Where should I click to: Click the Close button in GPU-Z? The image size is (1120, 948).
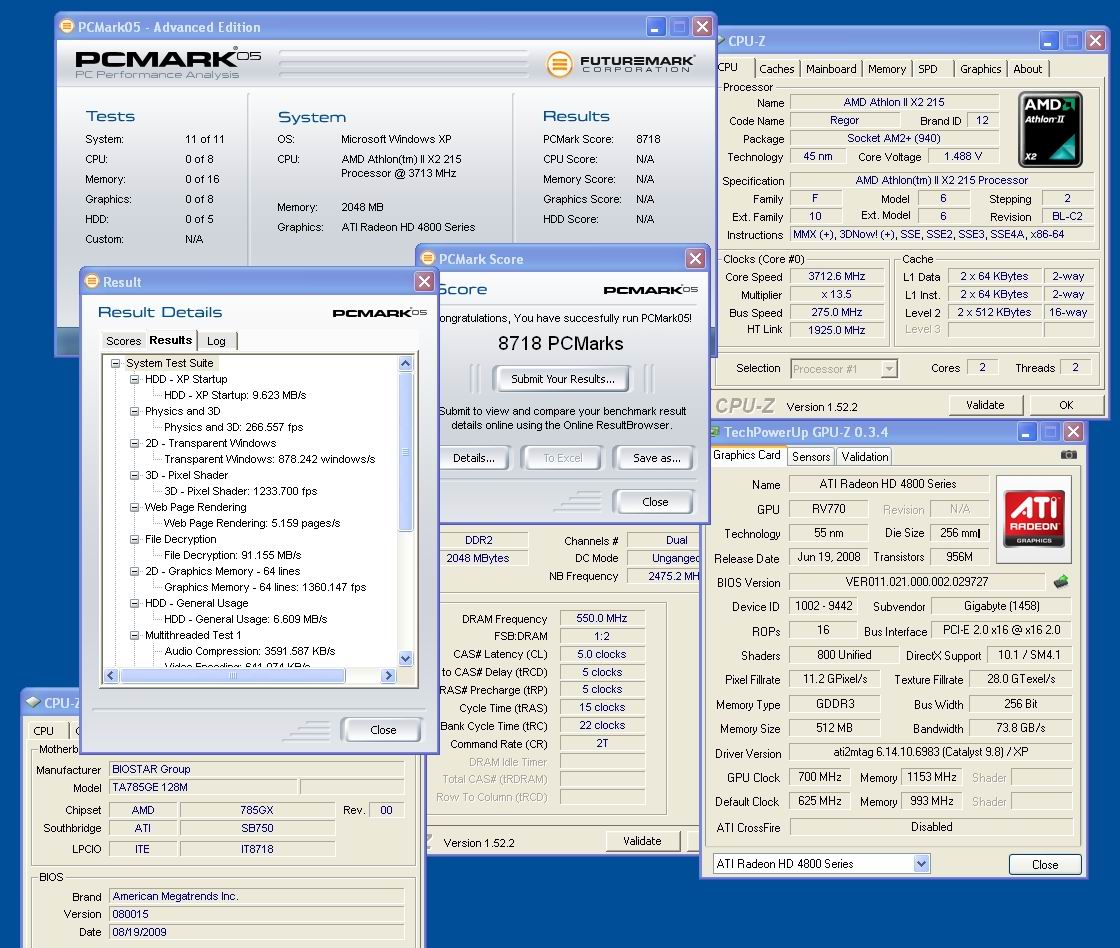pyautogui.click(x=1044, y=864)
